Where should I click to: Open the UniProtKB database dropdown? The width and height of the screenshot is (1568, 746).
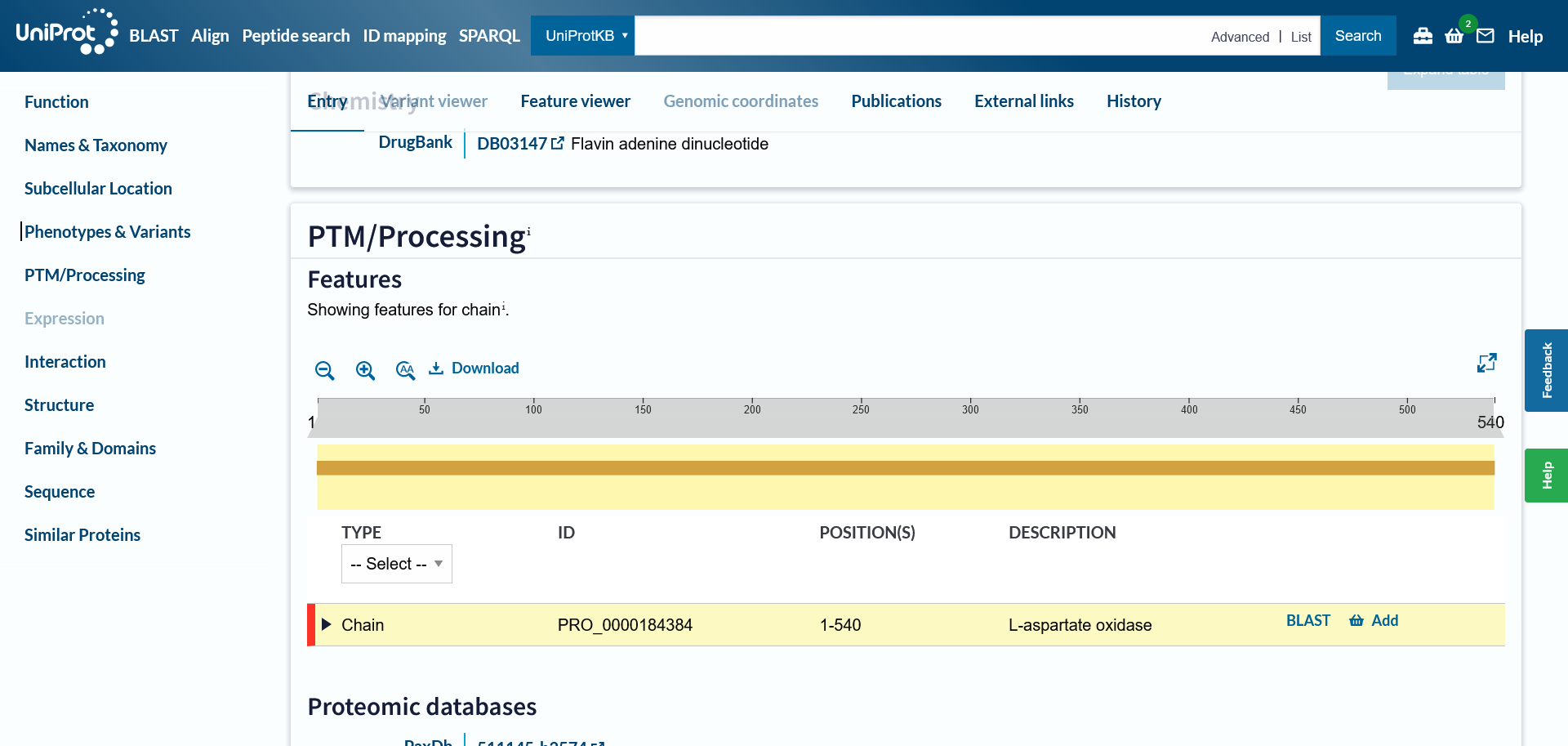[582, 36]
